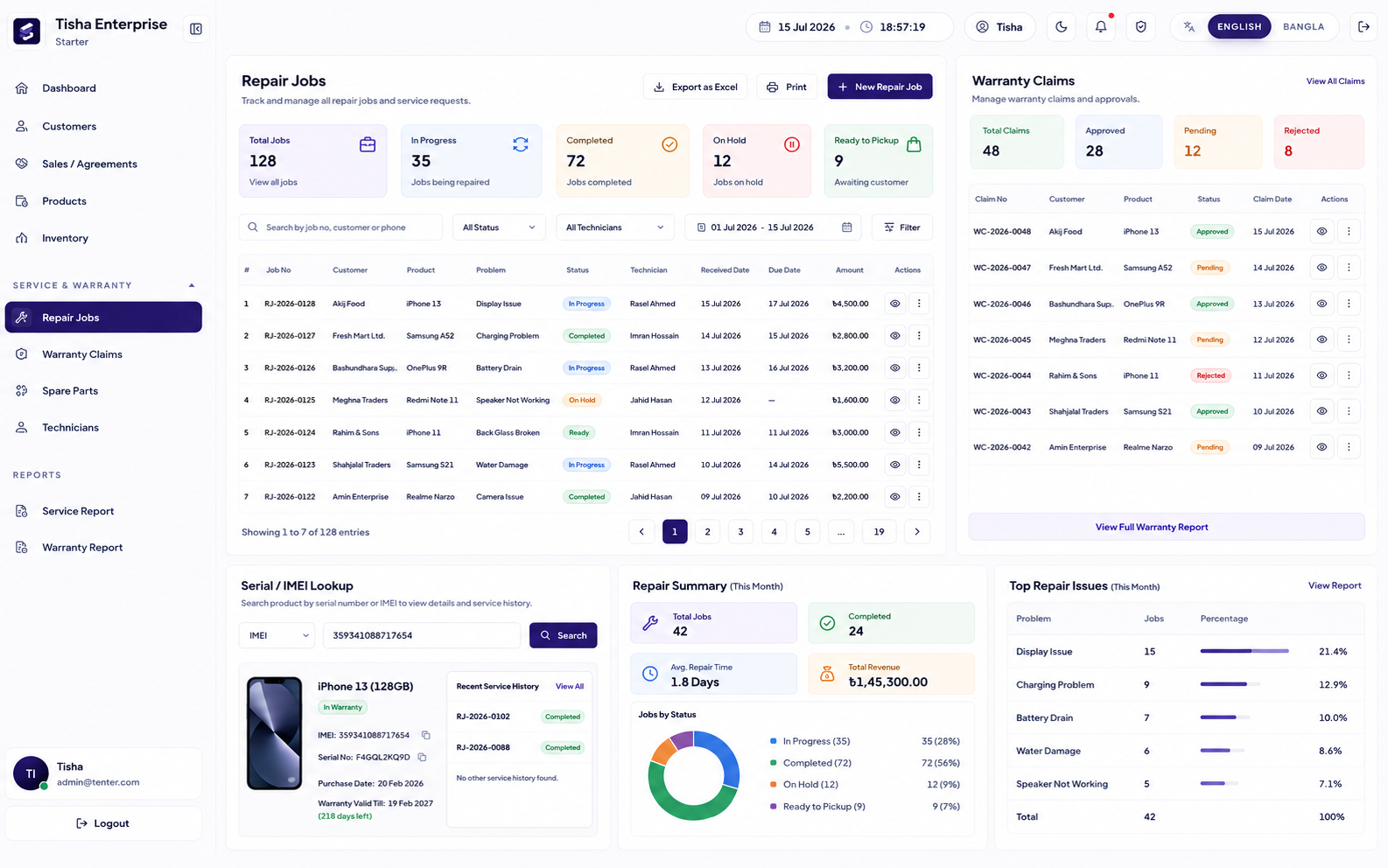Click the New Repair Job button
This screenshot has width=1388, height=868.
(880, 87)
